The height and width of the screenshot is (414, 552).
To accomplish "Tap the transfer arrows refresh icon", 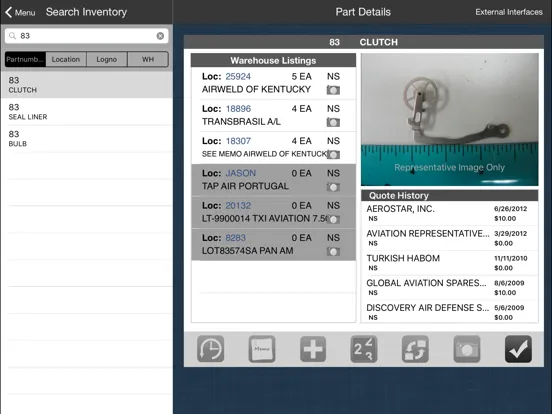I will (415, 349).
